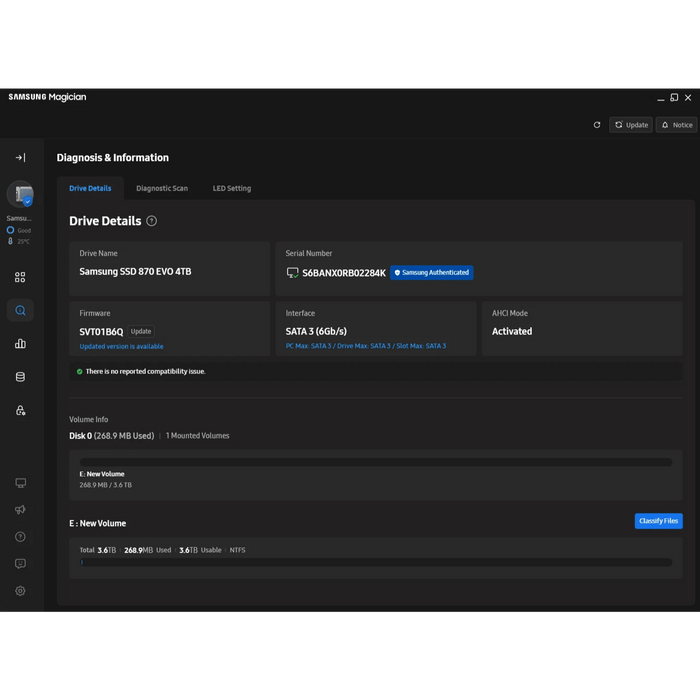Switch to the Drive Details tab
This screenshot has width=700, height=700.
pyautogui.click(x=90, y=188)
